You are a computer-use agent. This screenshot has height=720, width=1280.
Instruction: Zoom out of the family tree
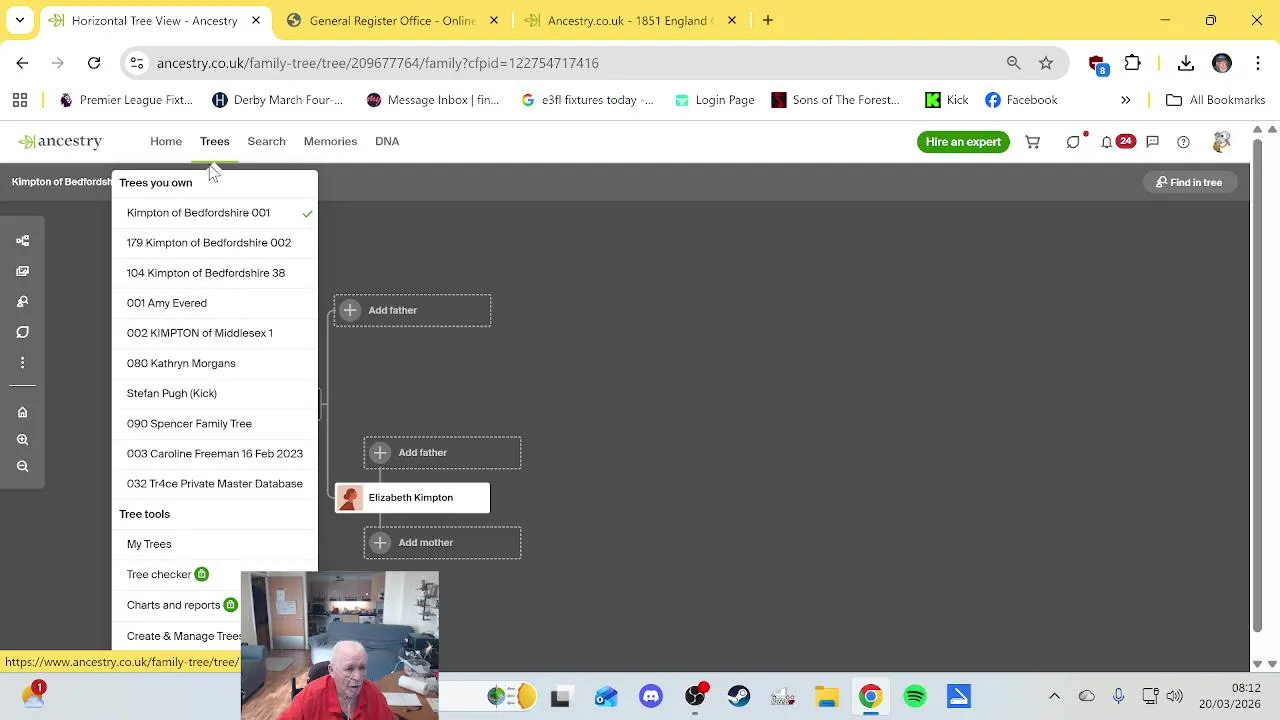click(x=22, y=466)
